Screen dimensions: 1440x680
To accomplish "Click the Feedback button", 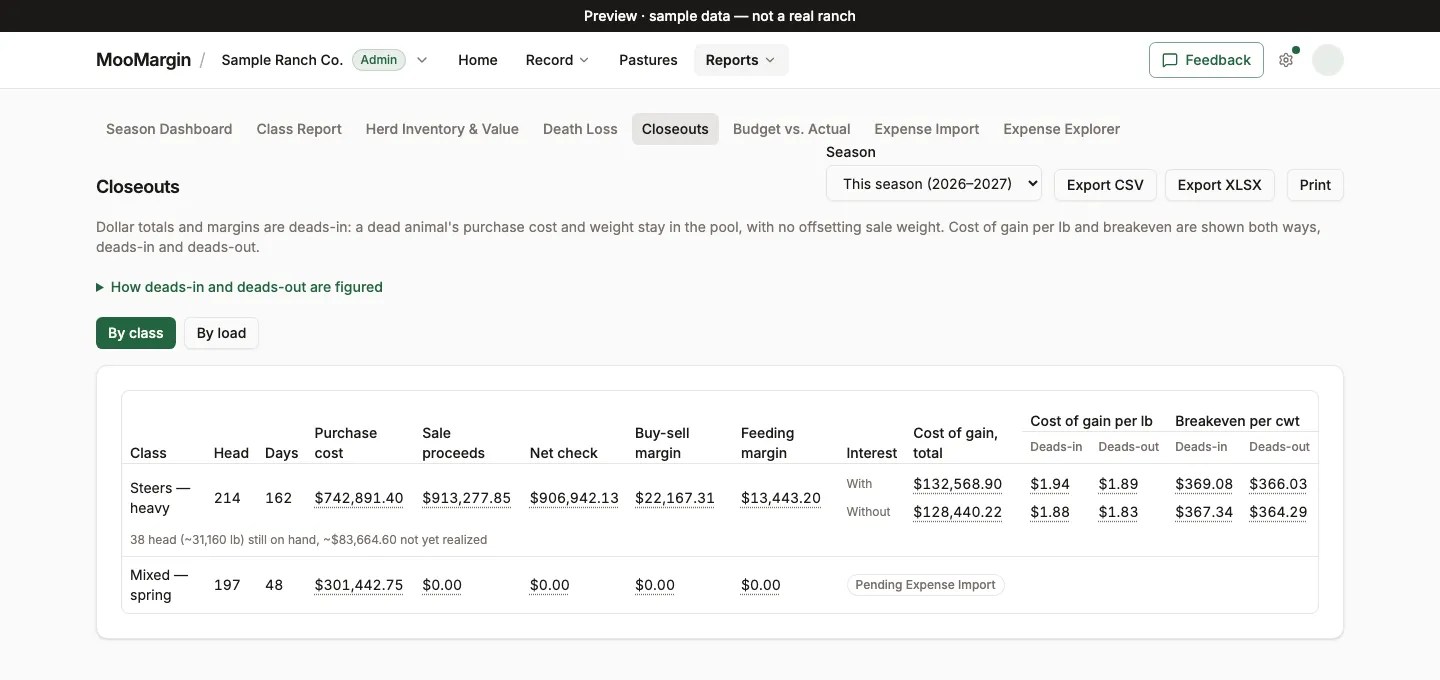I will click(x=1206, y=60).
